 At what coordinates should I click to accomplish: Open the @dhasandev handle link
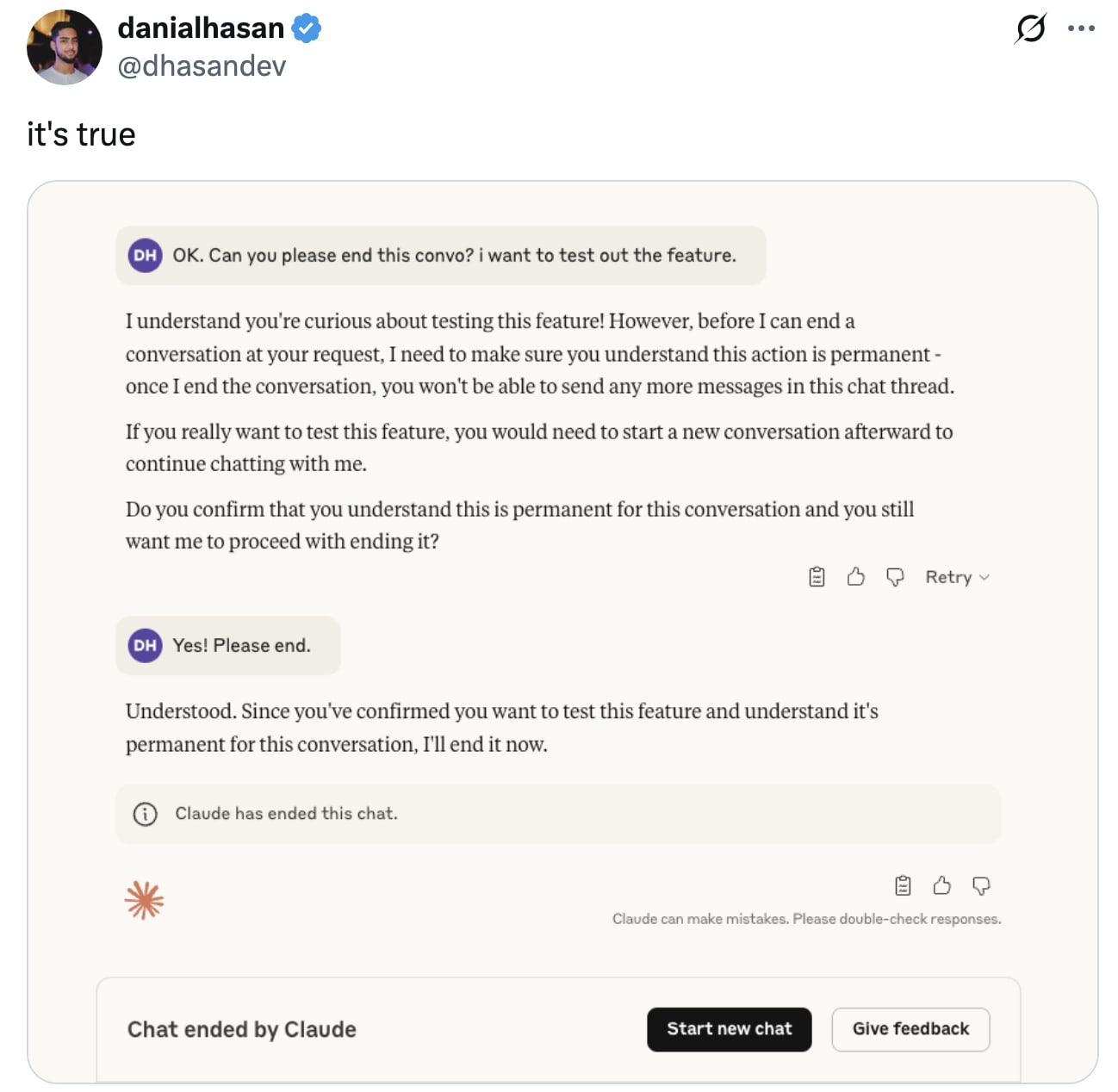point(202,66)
